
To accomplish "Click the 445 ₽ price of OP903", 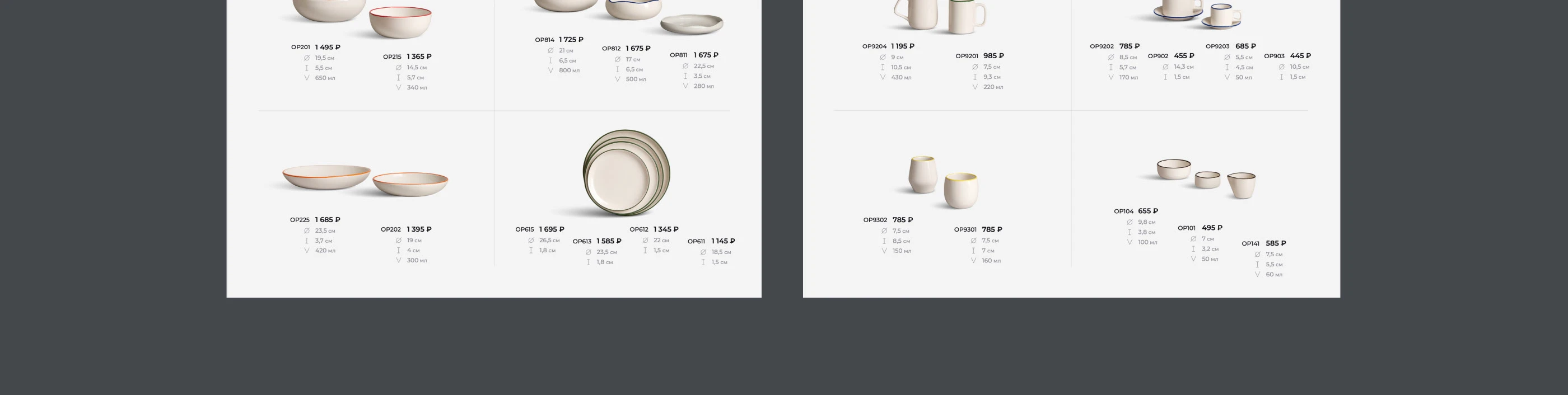I will [x=1300, y=56].
